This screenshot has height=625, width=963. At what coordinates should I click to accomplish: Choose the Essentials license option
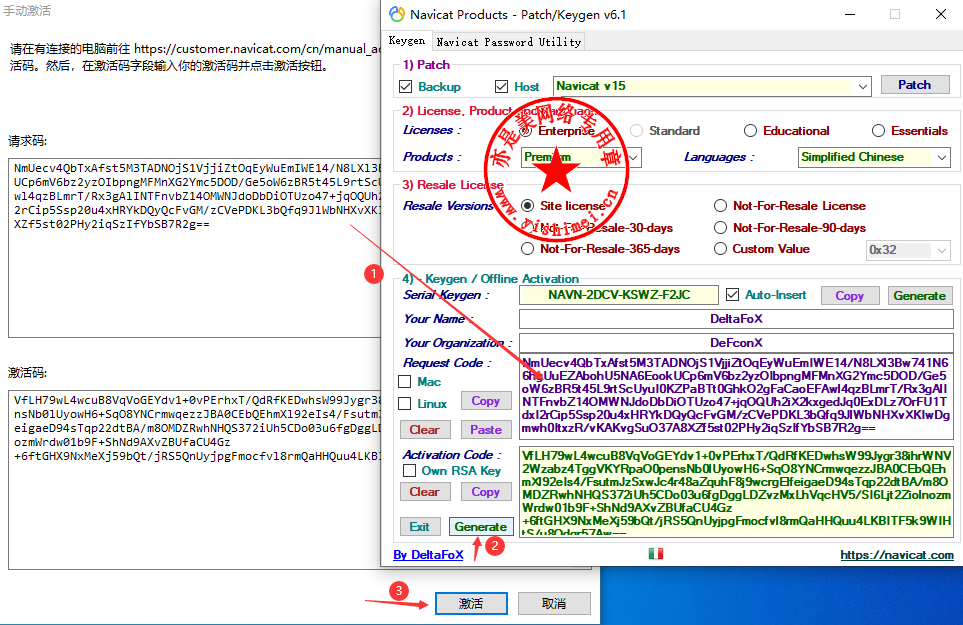tap(878, 131)
